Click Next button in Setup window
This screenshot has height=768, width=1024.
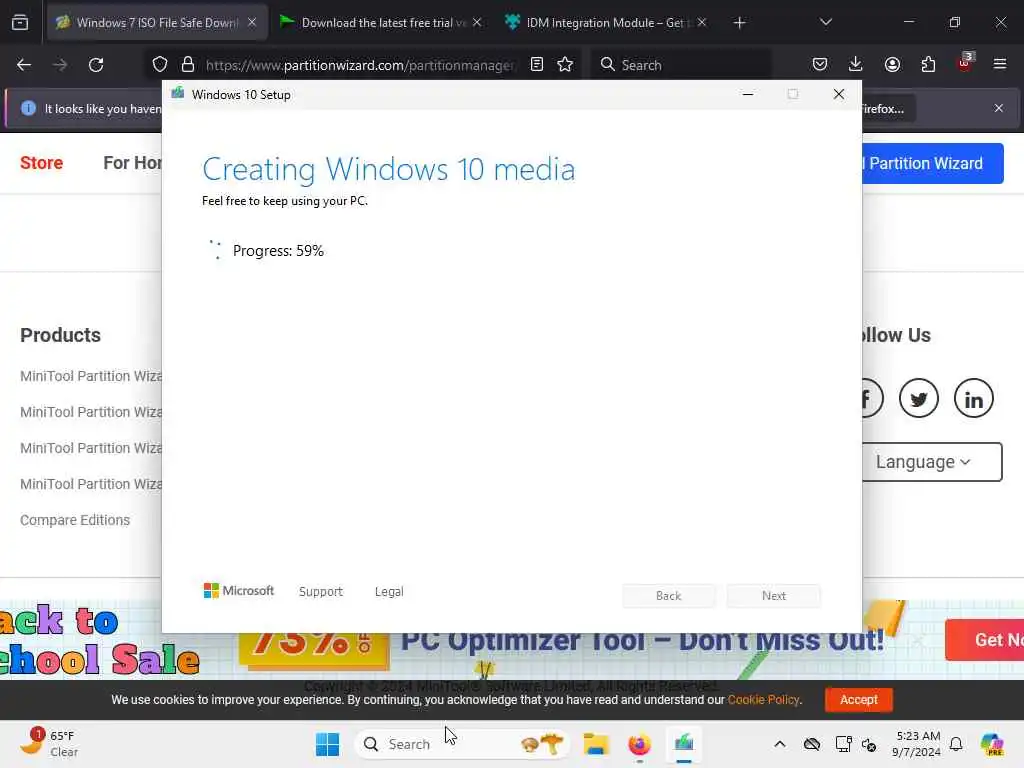(773, 596)
